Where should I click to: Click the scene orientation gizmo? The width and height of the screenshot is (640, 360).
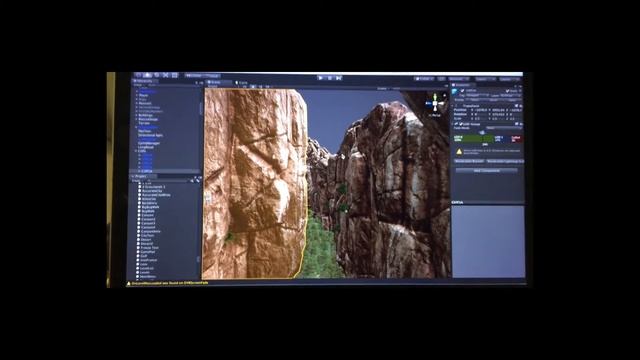coord(435,103)
